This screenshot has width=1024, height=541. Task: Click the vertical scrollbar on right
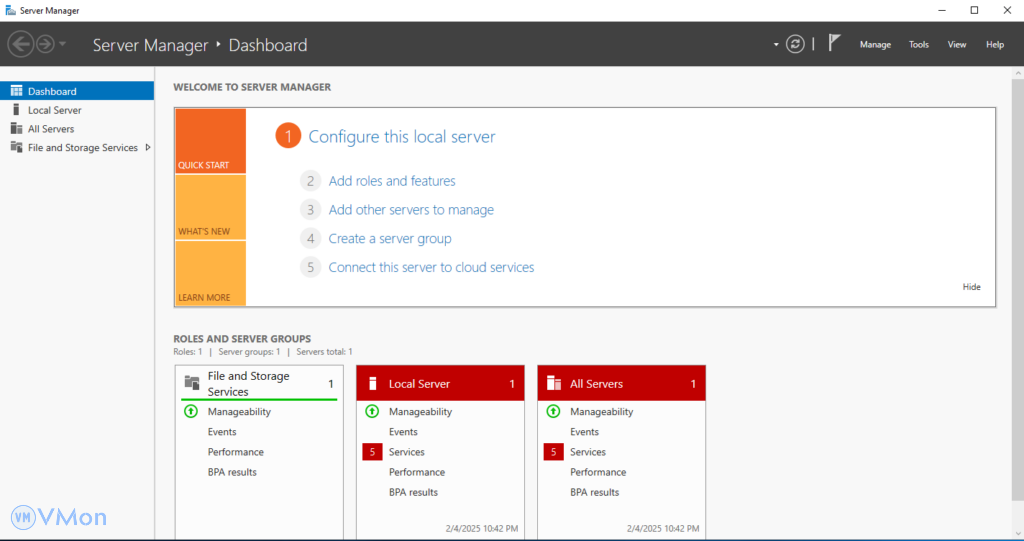click(x=1016, y=300)
